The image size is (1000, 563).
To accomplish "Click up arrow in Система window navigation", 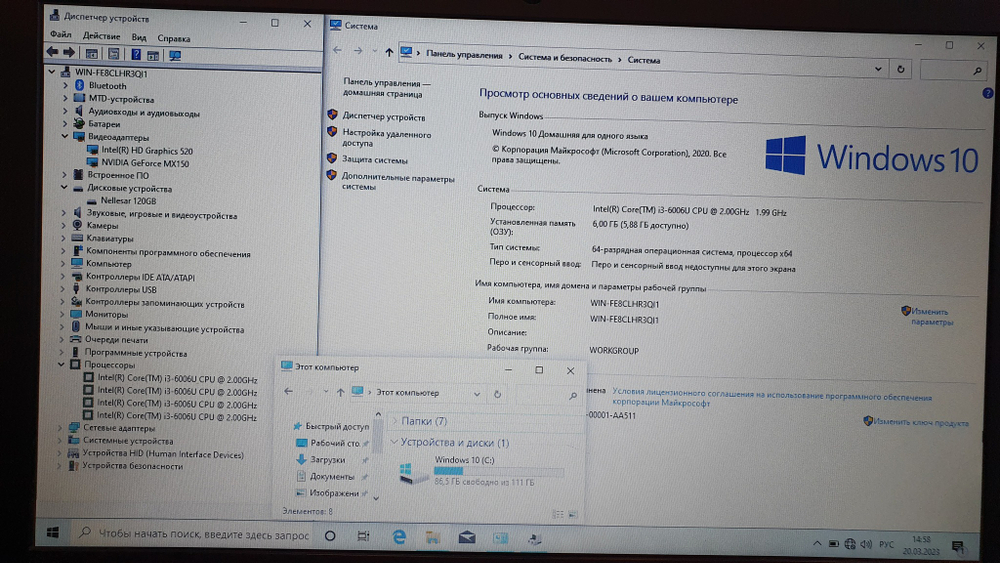I will (x=389, y=52).
